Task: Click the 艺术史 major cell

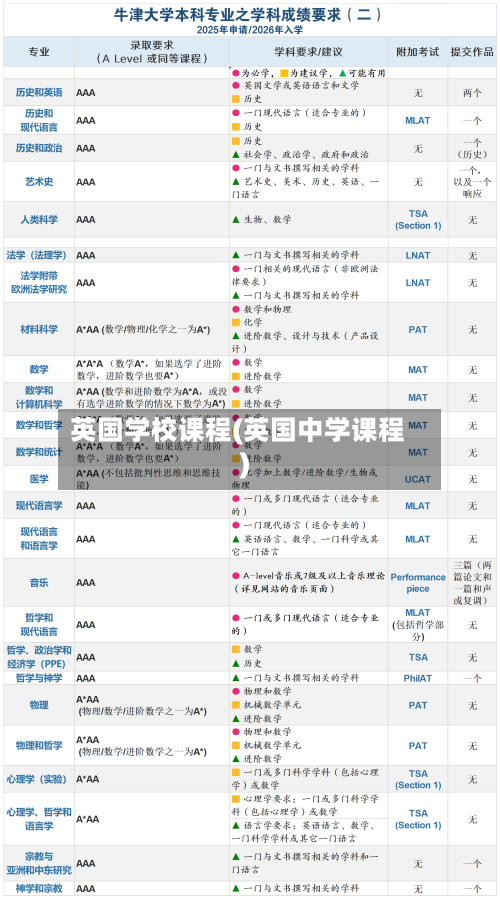Action: 39,182
